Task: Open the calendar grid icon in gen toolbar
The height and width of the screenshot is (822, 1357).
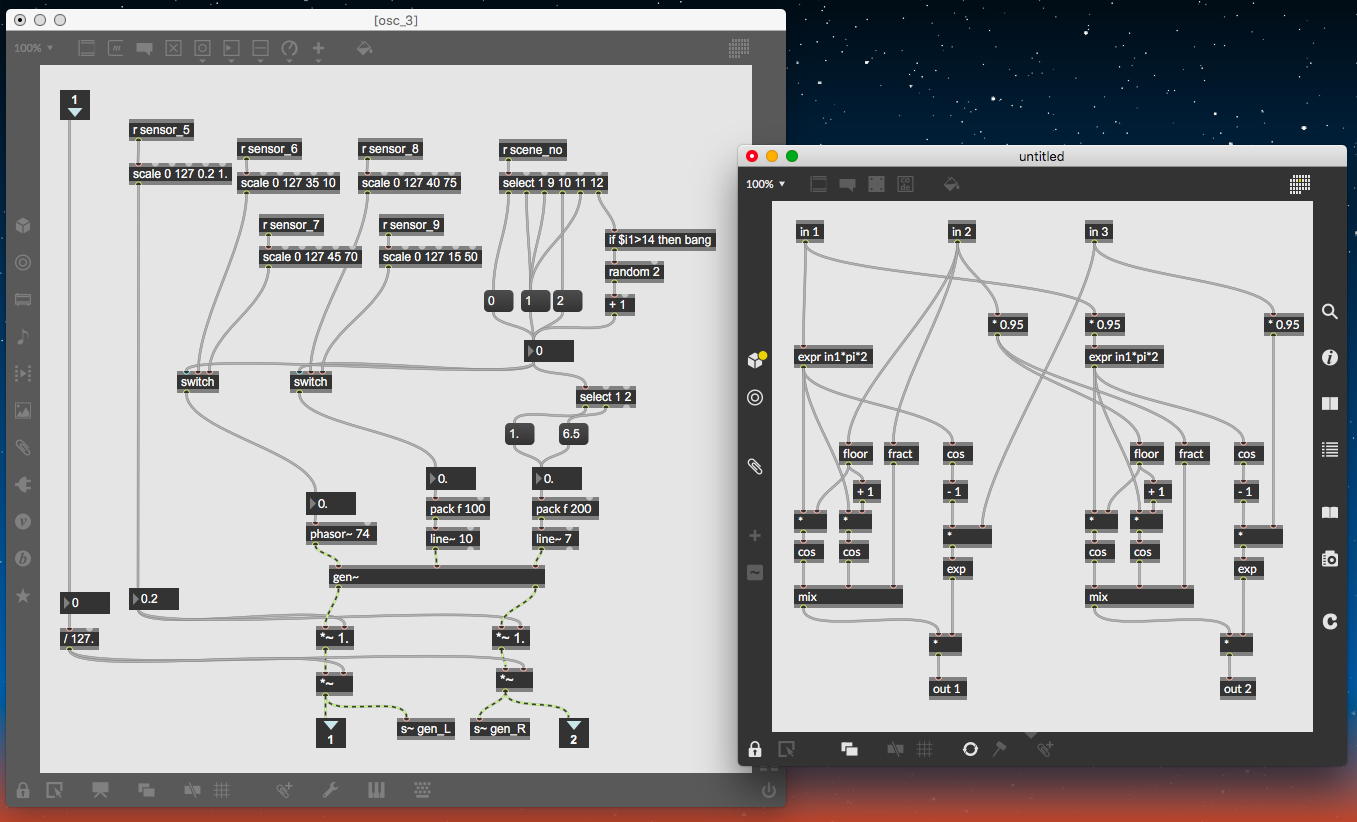Action: coord(1300,184)
